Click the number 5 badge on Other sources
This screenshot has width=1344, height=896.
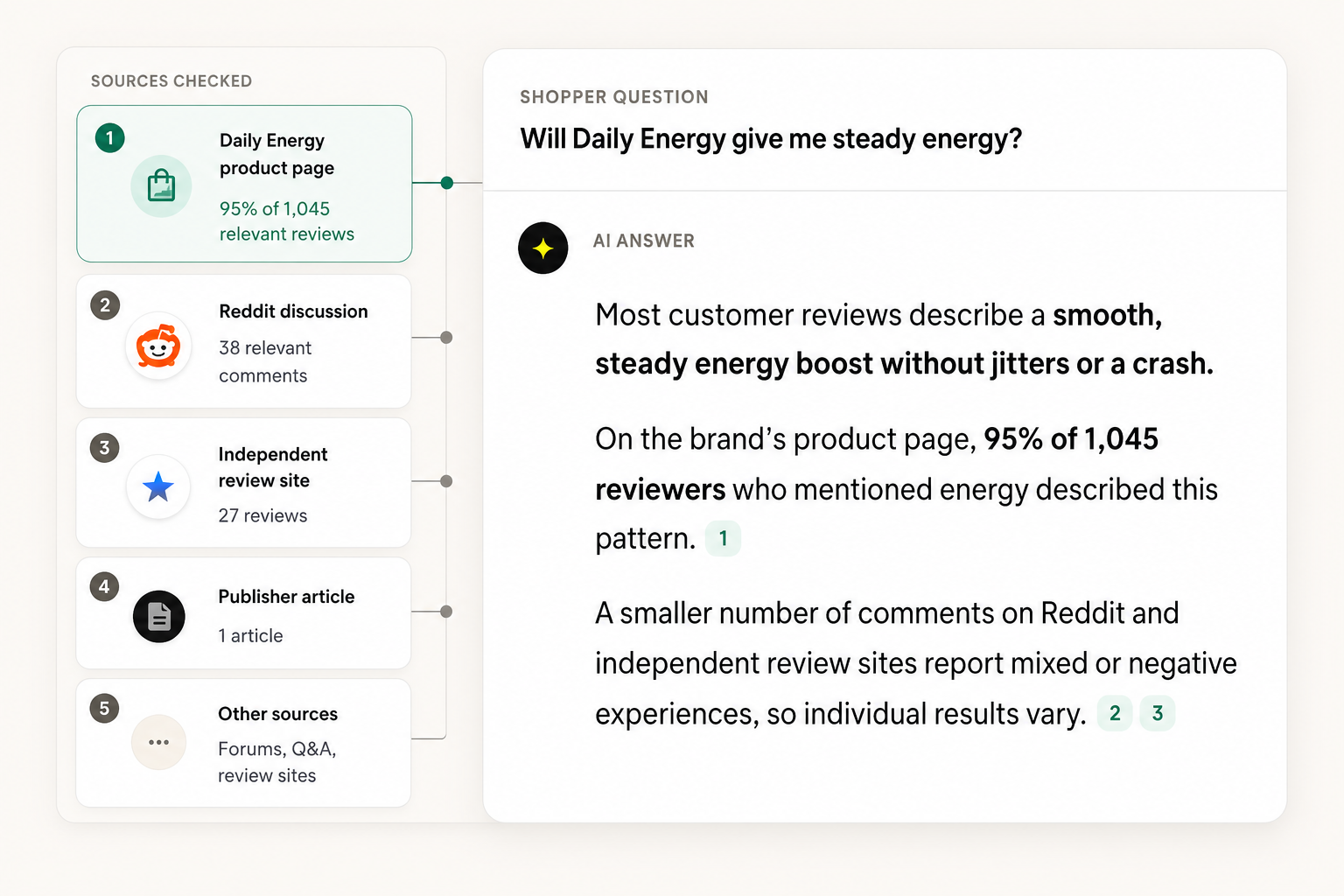(x=105, y=708)
